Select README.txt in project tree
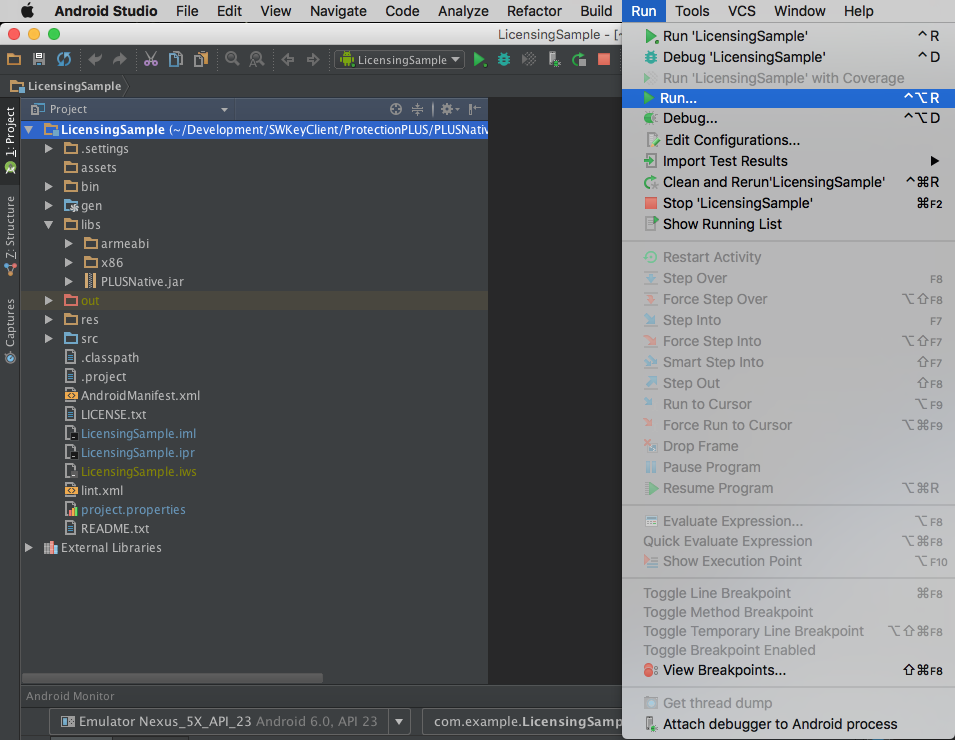 click(x=115, y=528)
